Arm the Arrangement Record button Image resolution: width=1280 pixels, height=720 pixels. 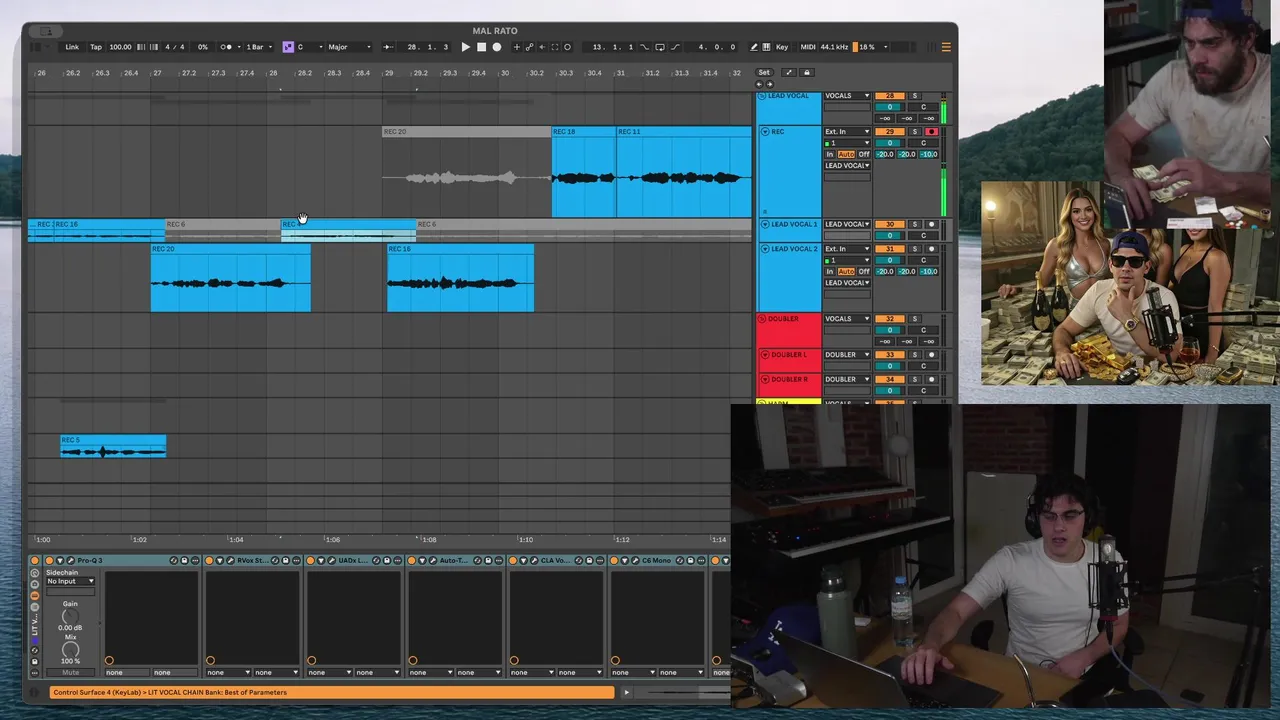point(497,47)
